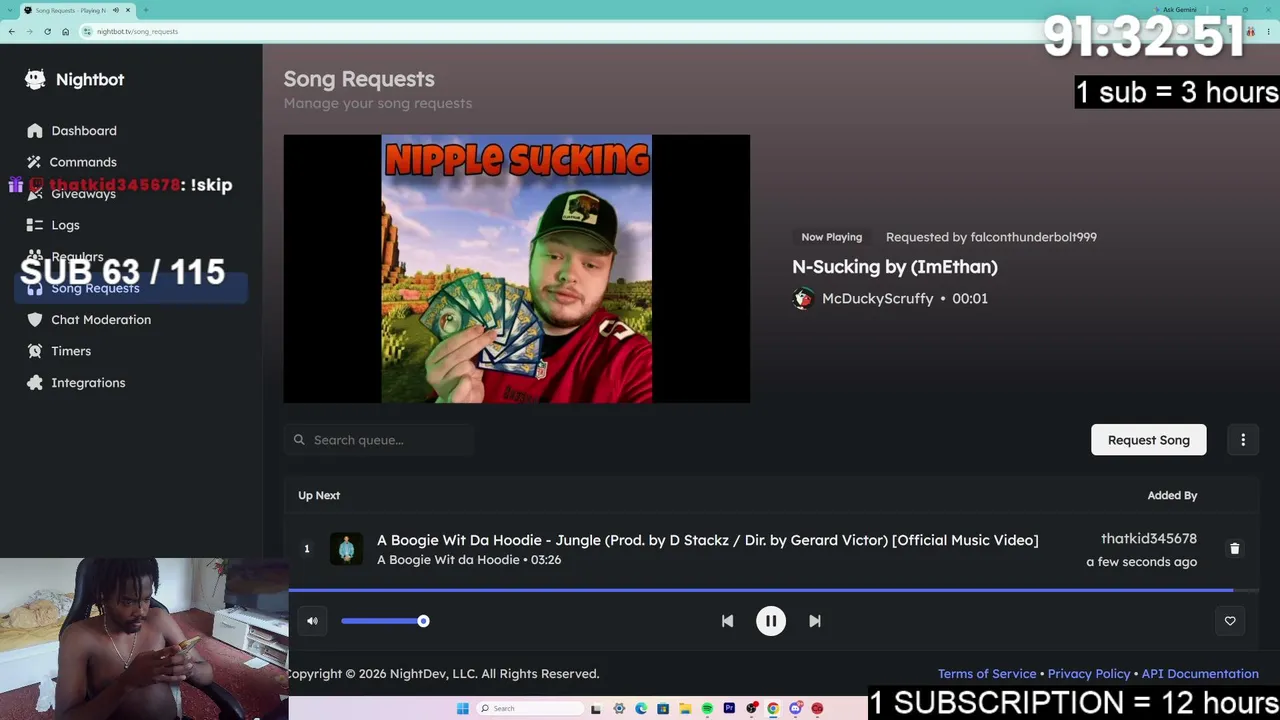The height and width of the screenshot is (720, 1280).
Task: Mute the song player volume
Action: pyautogui.click(x=312, y=621)
